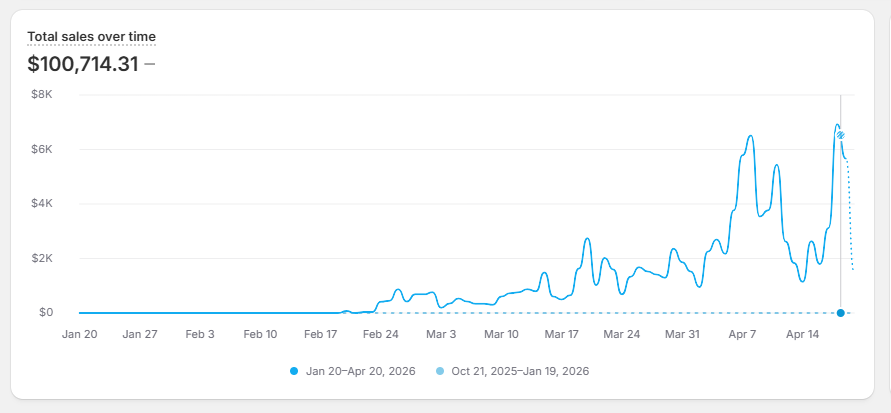Click the $100,714.31 total sales value

coord(83,64)
